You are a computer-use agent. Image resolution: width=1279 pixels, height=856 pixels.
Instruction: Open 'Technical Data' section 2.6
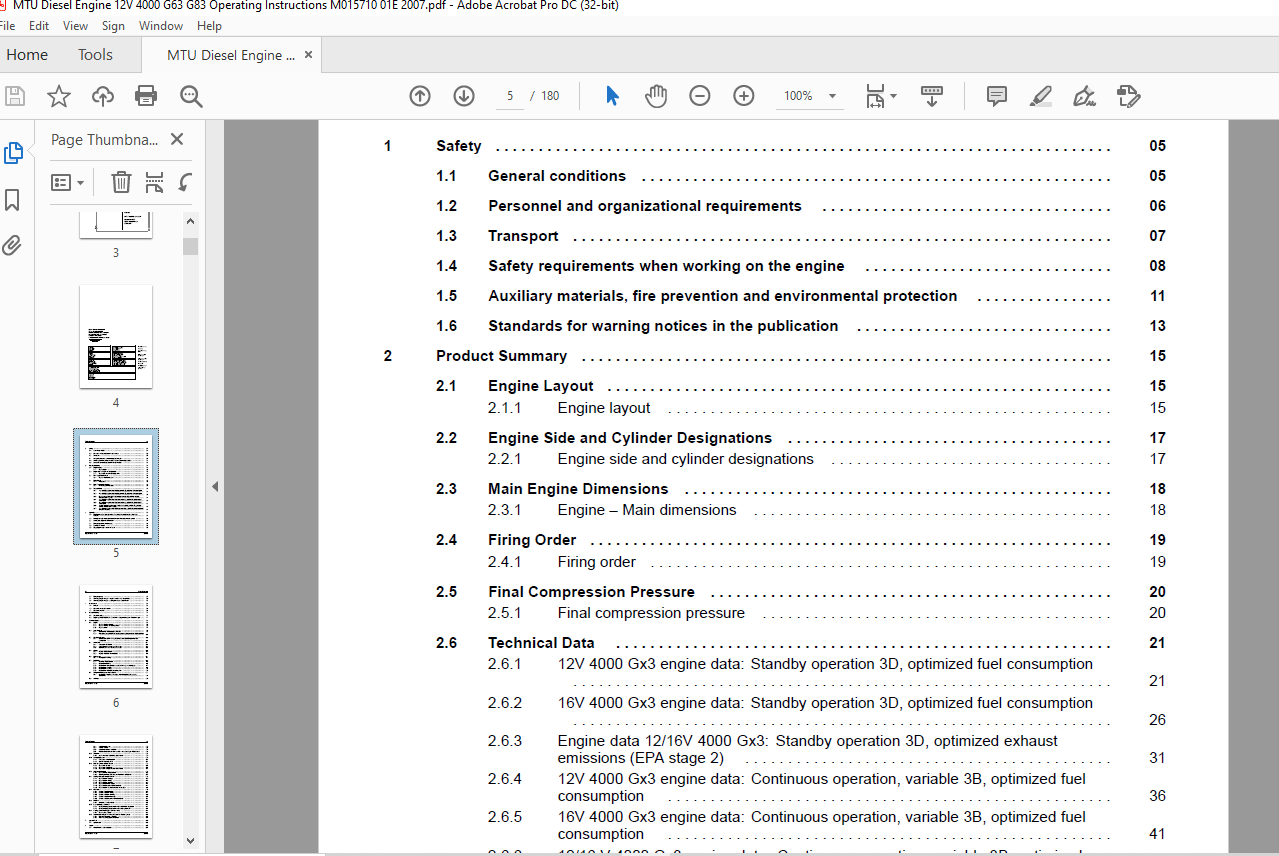[x=541, y=643]
